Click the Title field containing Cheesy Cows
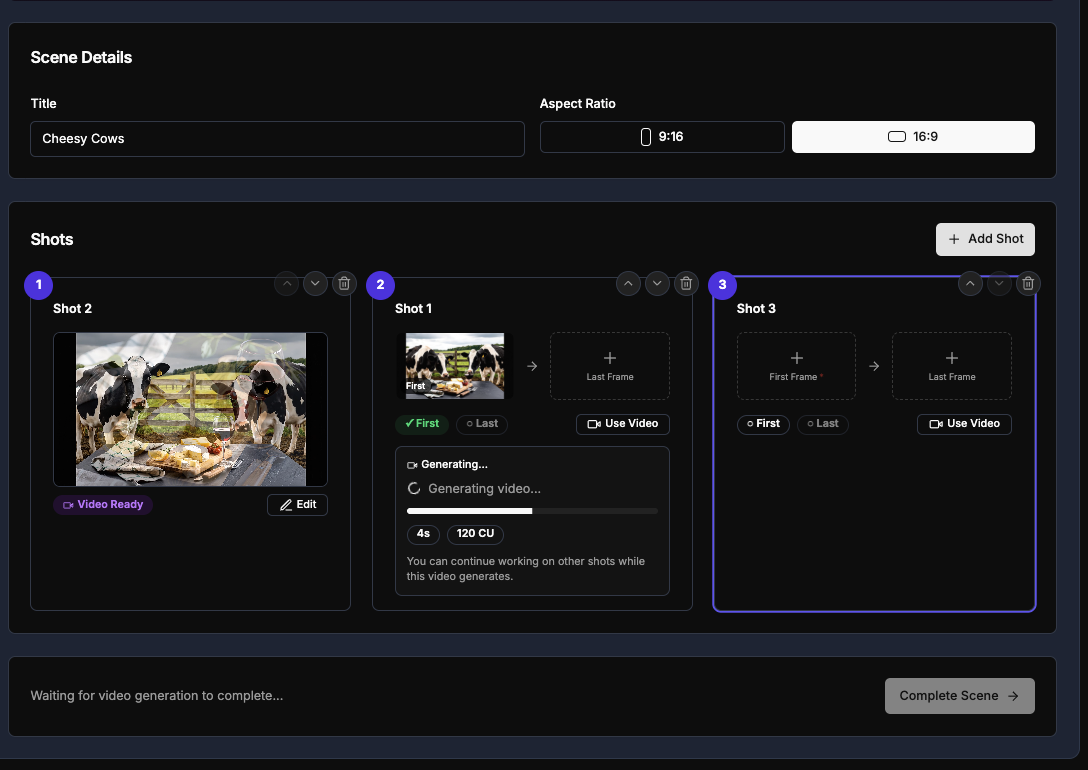The width and height of the screenshot is (1088, 770). tap(277, 139)
